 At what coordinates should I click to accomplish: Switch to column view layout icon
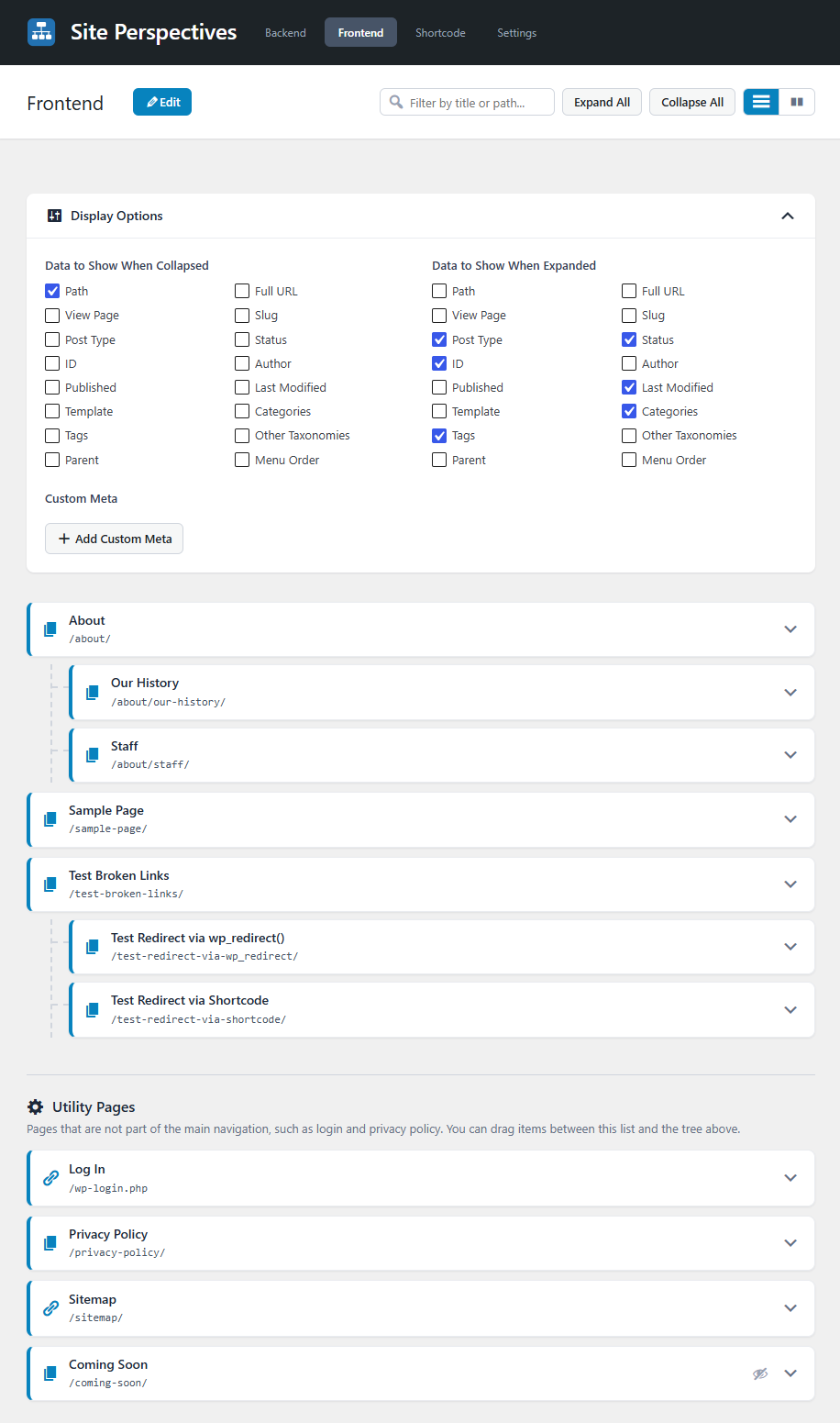[x=797, y=102]
